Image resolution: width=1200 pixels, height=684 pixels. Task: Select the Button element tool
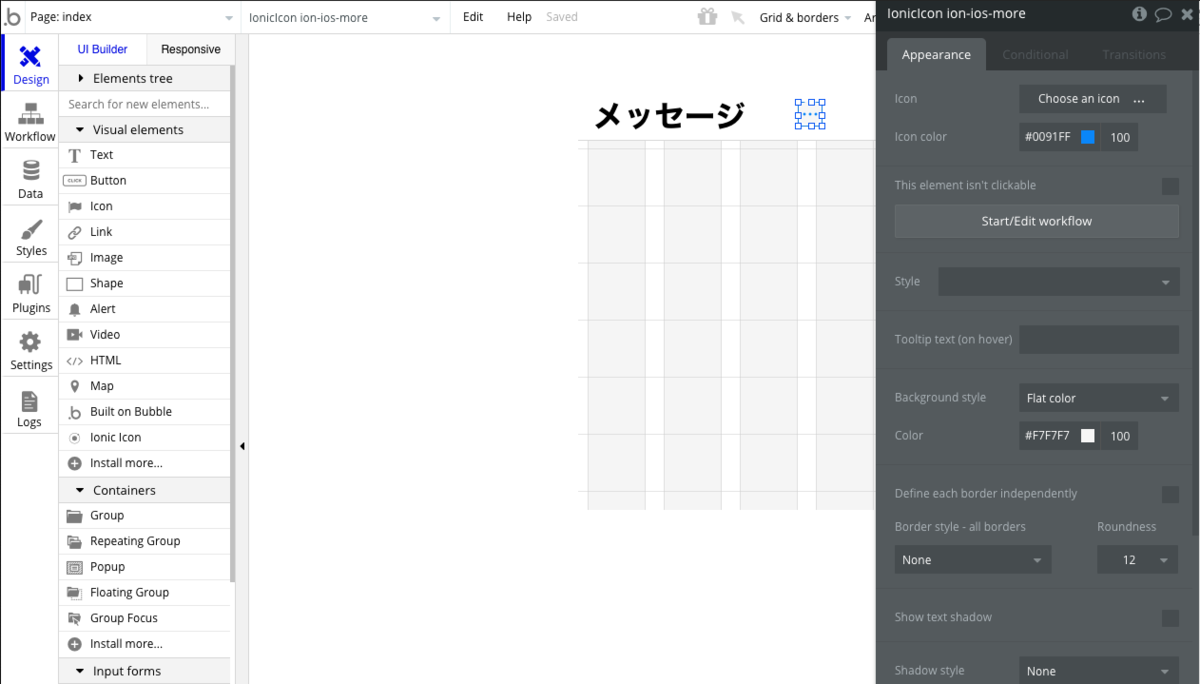[x=145, y=181]
